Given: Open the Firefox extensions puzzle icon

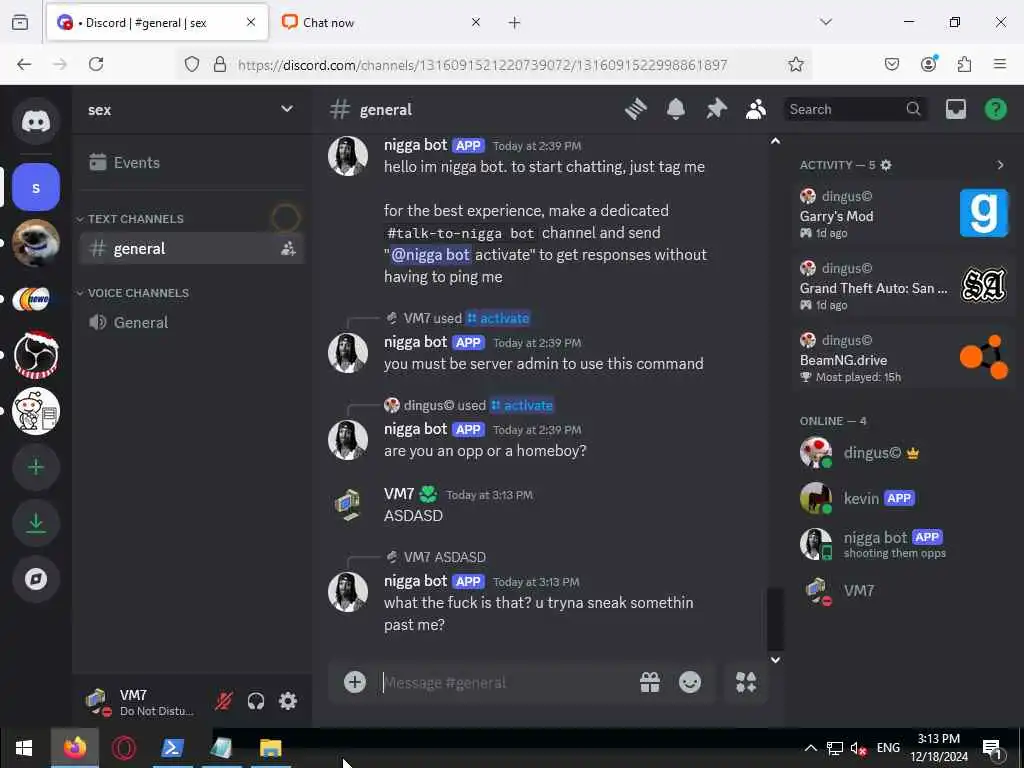Looking at the screenshot, I should pyautogui.click(x=965, y=64).
